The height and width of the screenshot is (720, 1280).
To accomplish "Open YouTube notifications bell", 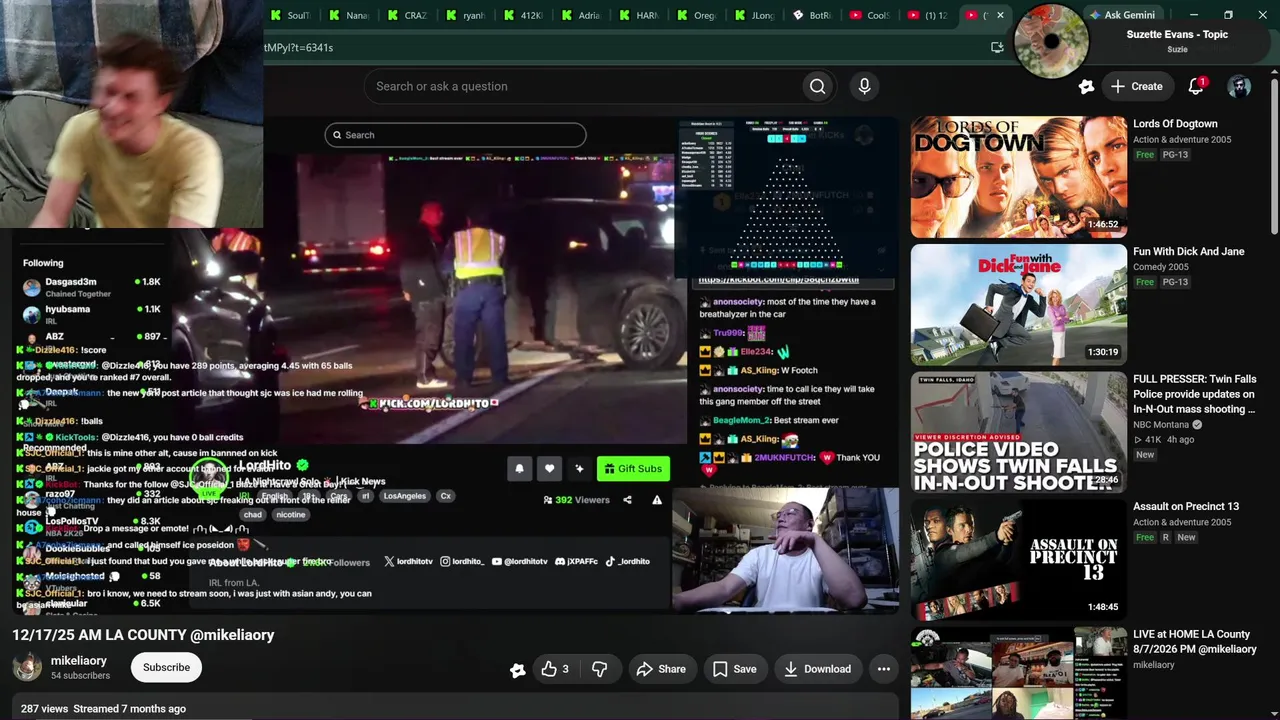I will [x=1196, y=86].
